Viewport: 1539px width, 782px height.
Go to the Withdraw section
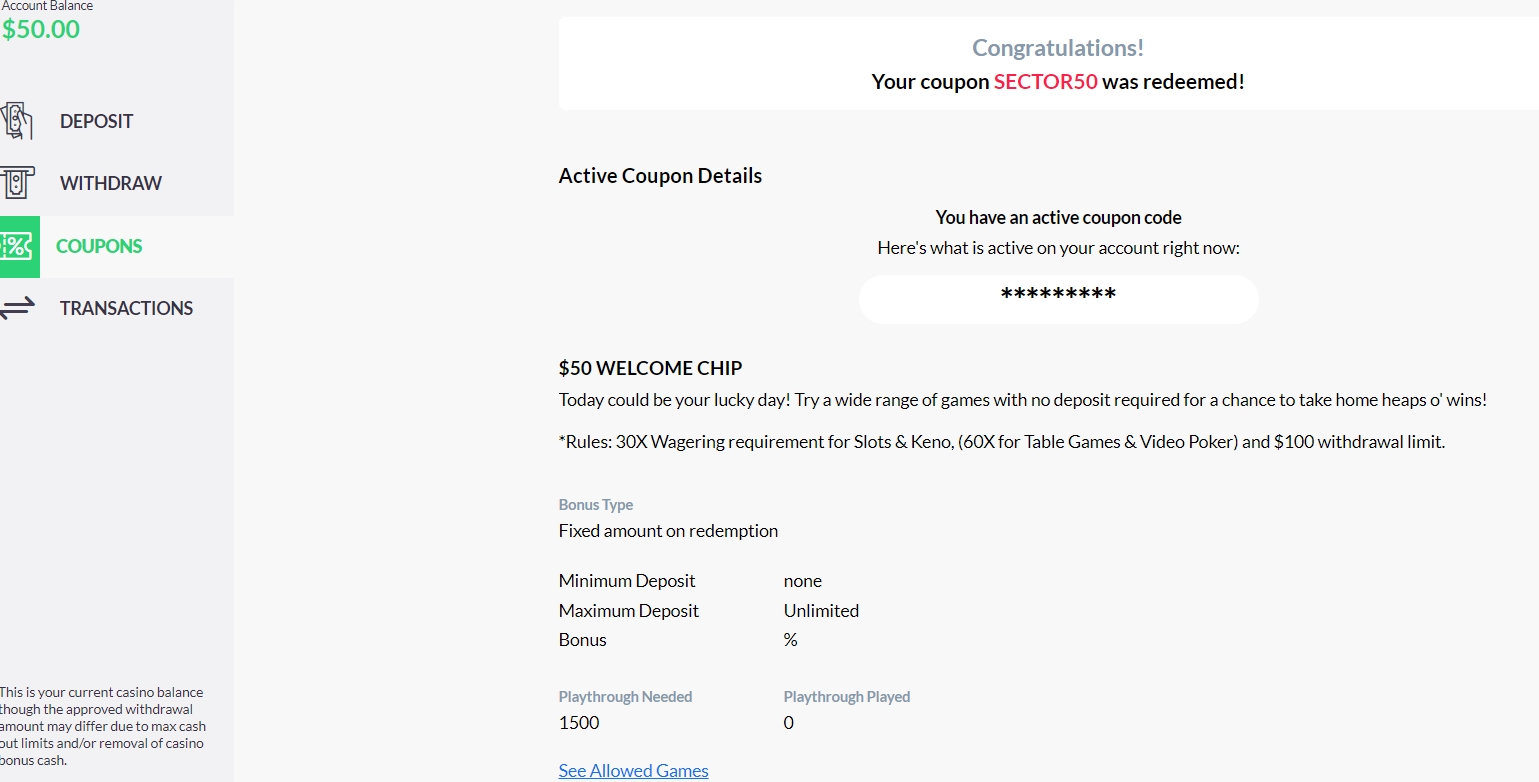110,183
